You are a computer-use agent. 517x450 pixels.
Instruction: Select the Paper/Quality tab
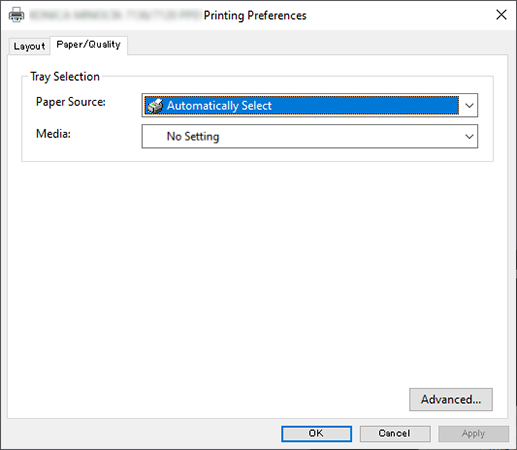pos(88,45)
